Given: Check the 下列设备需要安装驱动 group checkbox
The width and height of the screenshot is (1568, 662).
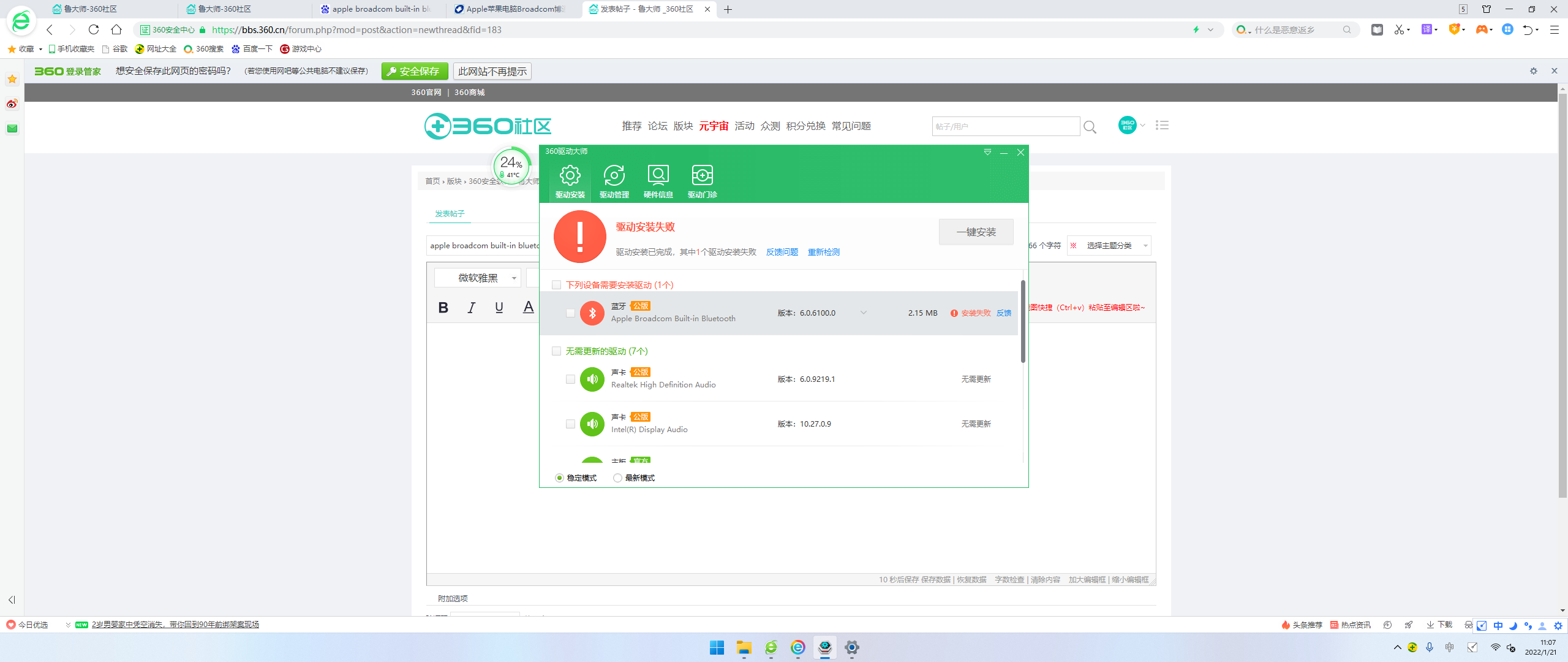Looking at the screenshot, I should pos(556,285).
